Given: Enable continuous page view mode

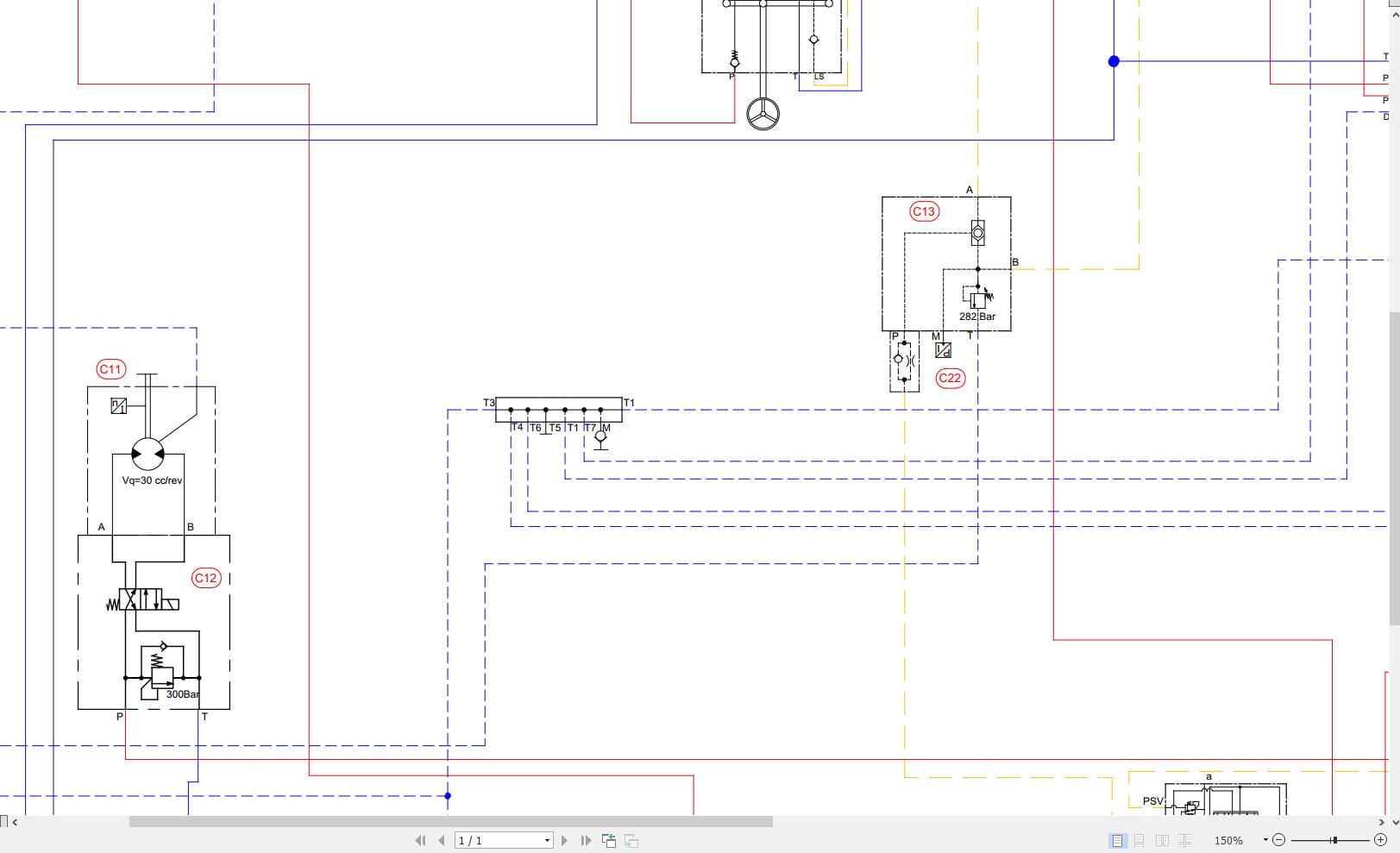Looking at the screenshot, I should pyautogui.click(x=1139, y=840).
